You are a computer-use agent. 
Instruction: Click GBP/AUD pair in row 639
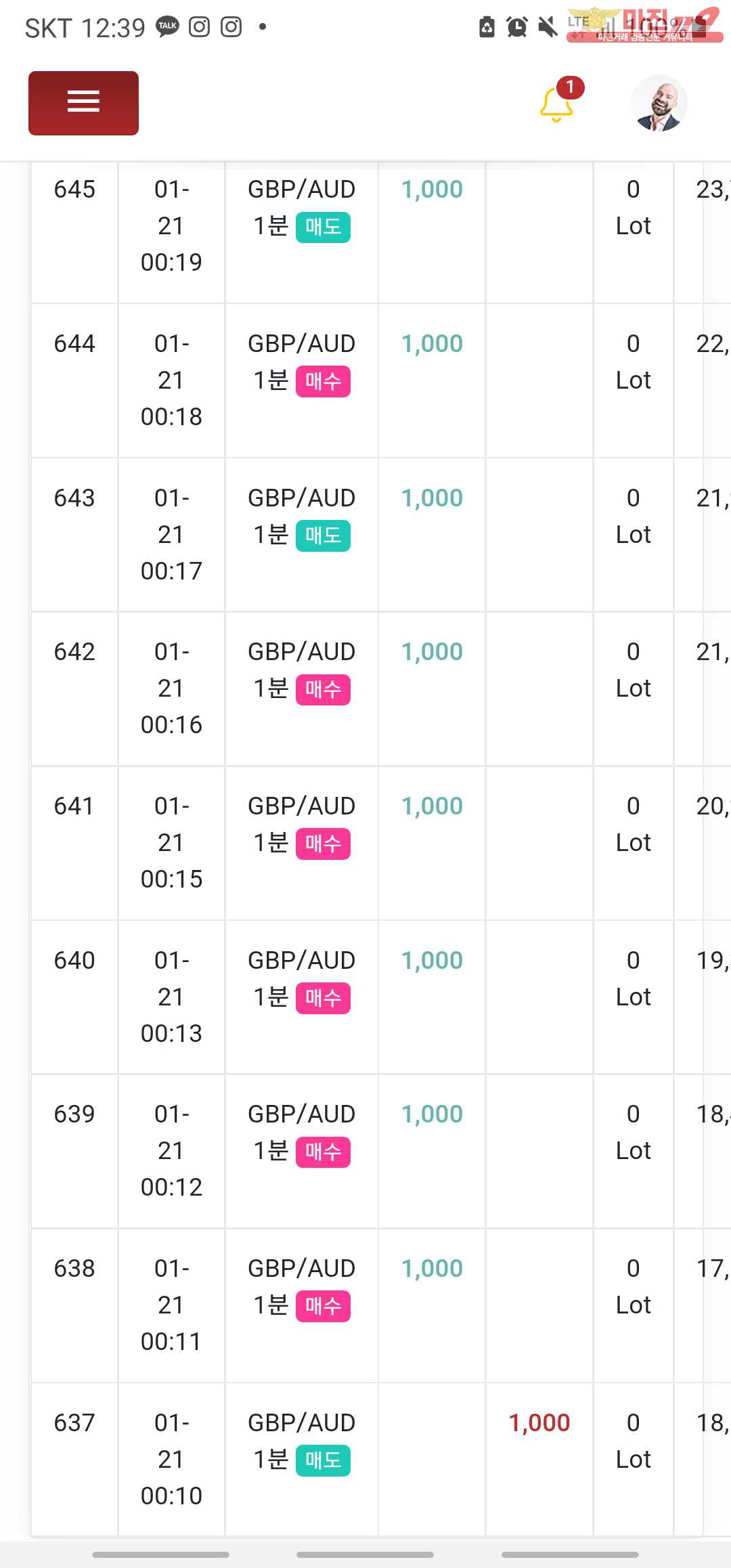pyautogui.click(x=301, y=1114)
